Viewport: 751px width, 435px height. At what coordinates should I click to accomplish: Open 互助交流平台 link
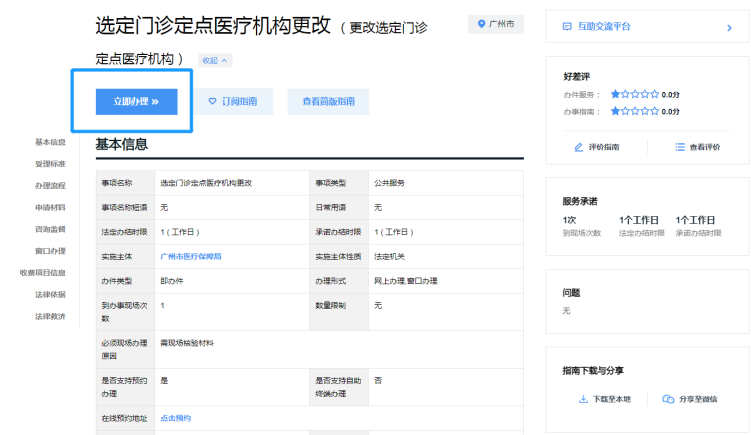tap(603, 27)
